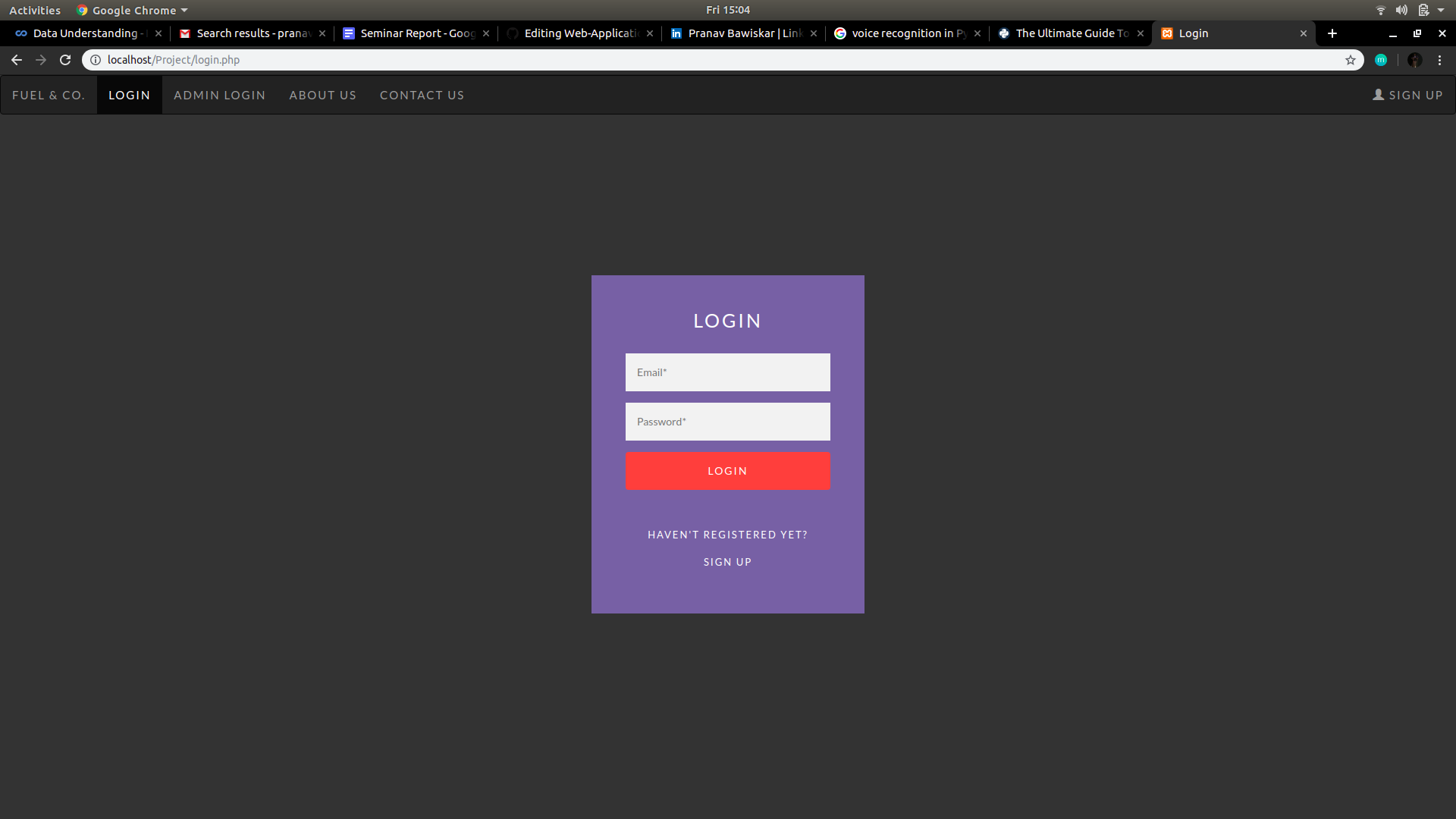Image resolution: width=1456 pixels, height=819 pixels.
Task: Close the Editing Web-Application tab
Action: click(x=650, y=33)
